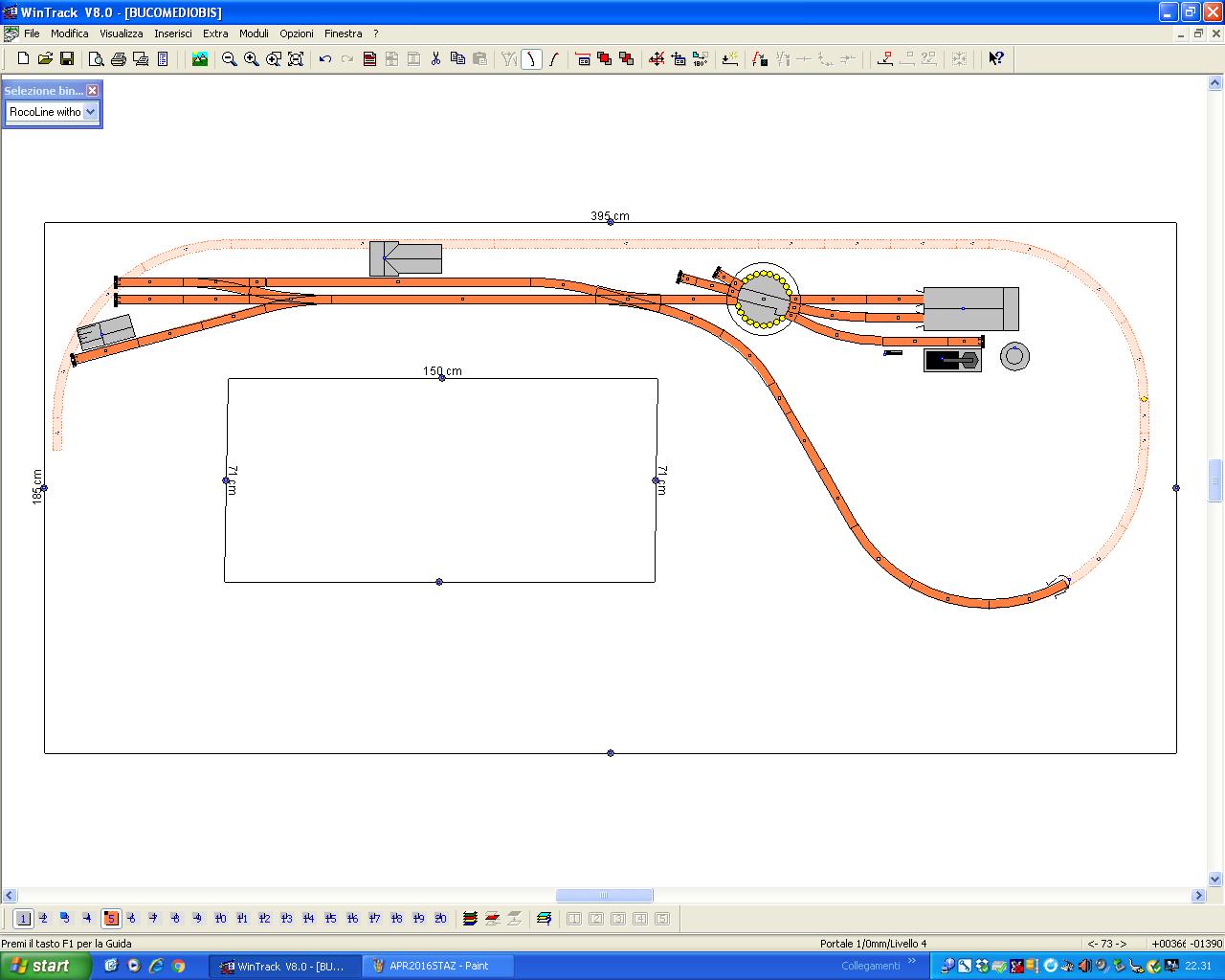The image size is (1225, 980).
Task: Toggle layer 3 button
Action: click(x=65, y=919)
